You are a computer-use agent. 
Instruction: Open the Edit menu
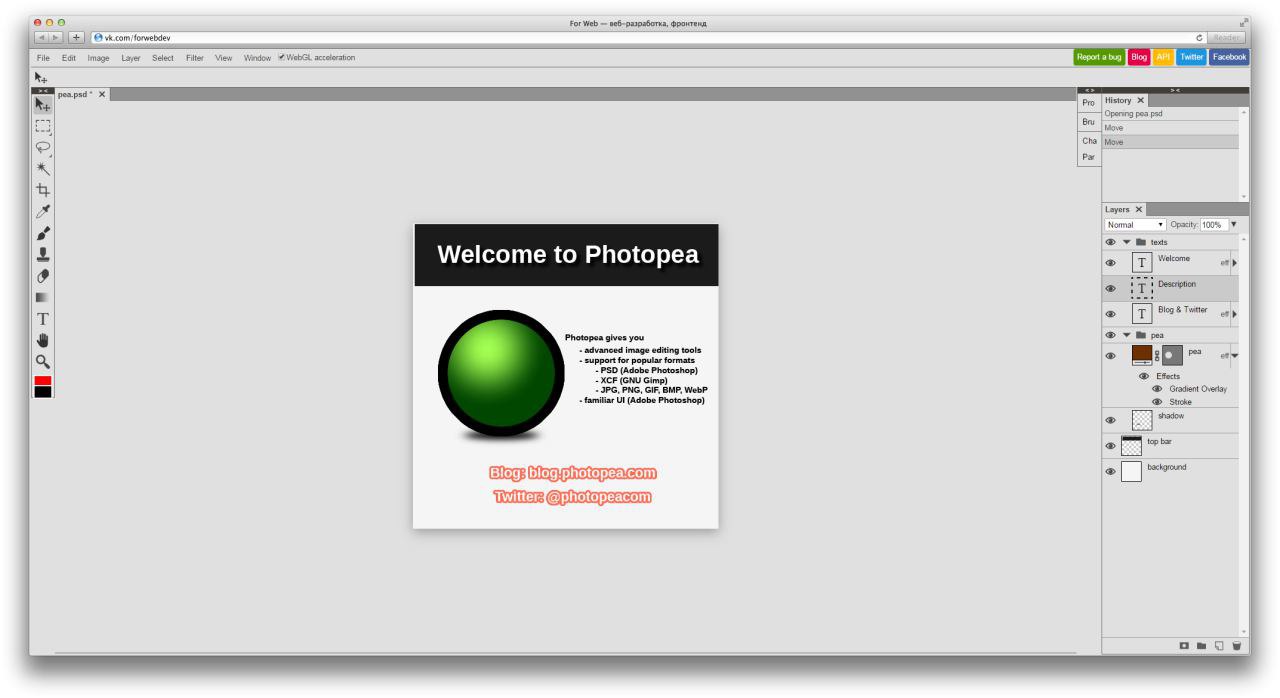coord(69,58)
